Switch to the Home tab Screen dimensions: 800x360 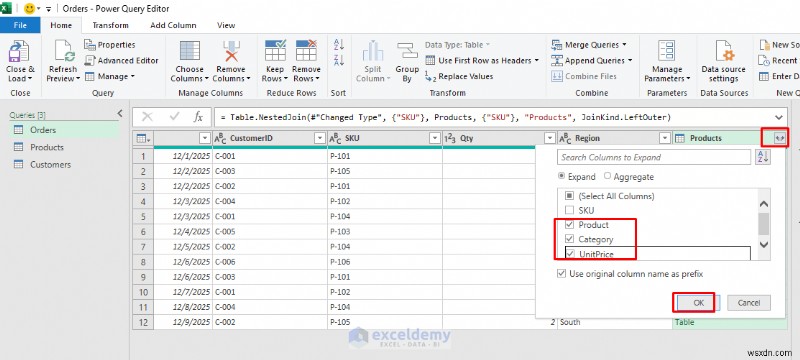coord(61,25)
